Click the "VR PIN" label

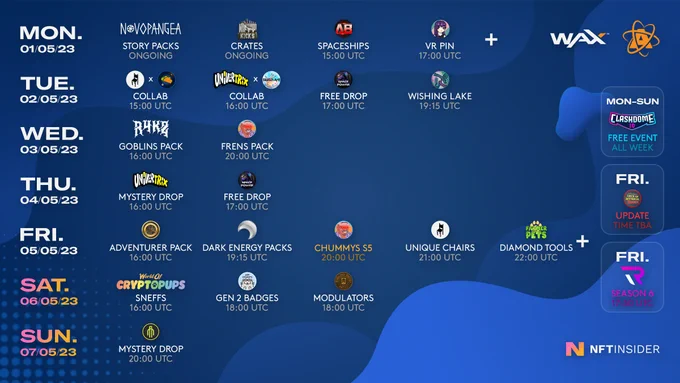[x=440, y=46]
